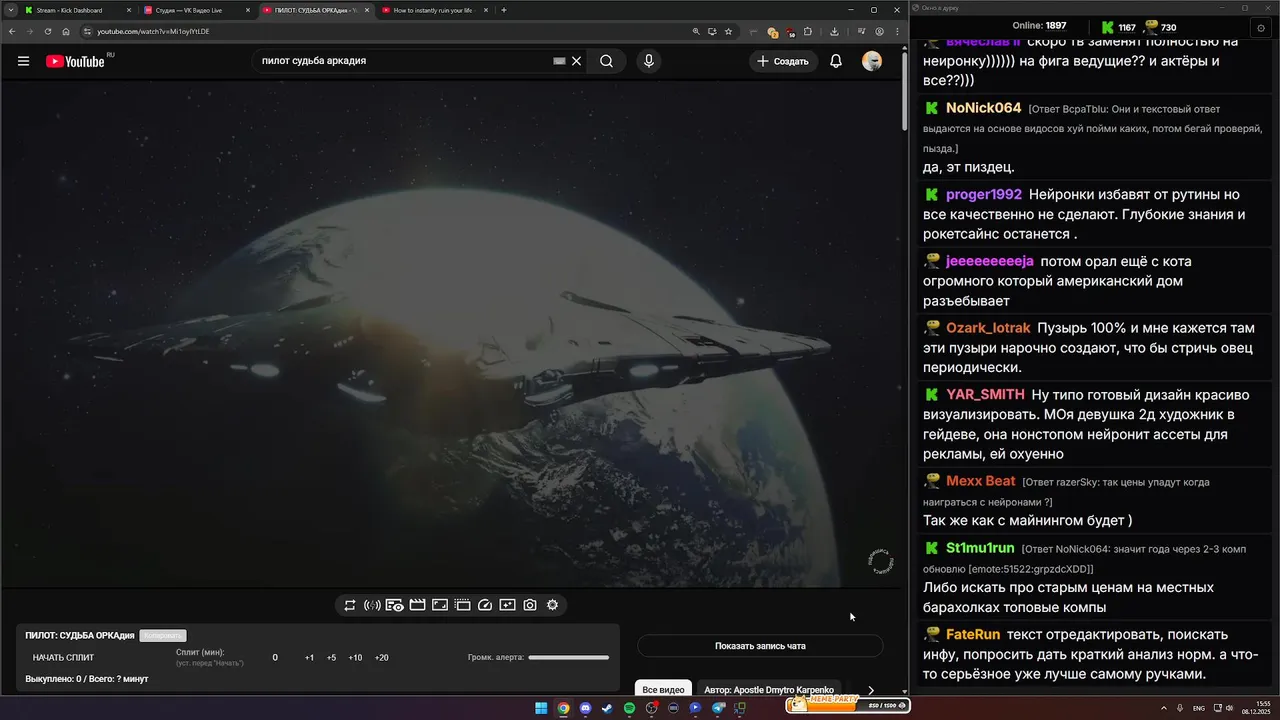Select the Все видео chip

point(663,690)
